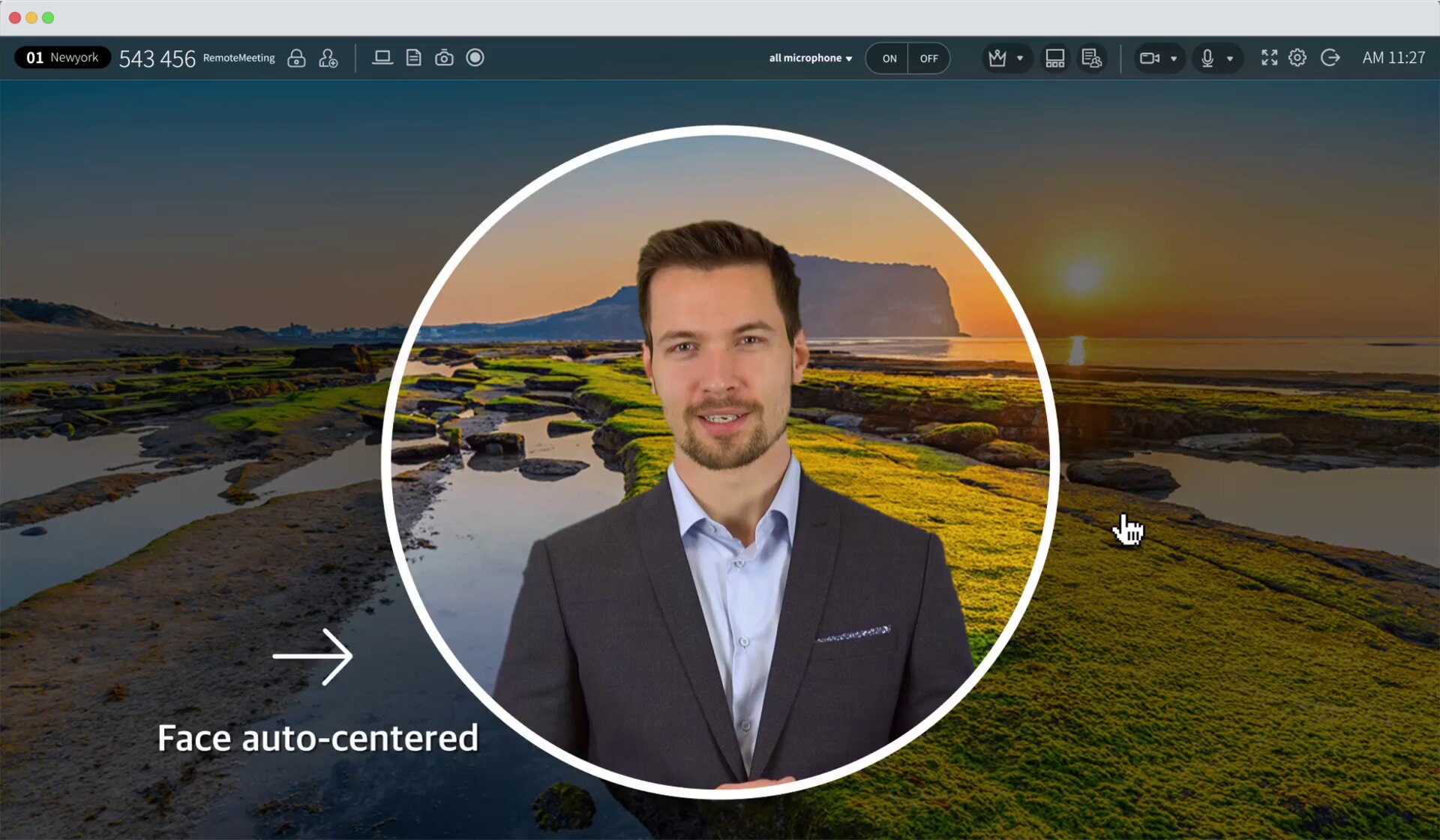
Task: Turn all microphones ON
Action: click(x=889, y=58)
